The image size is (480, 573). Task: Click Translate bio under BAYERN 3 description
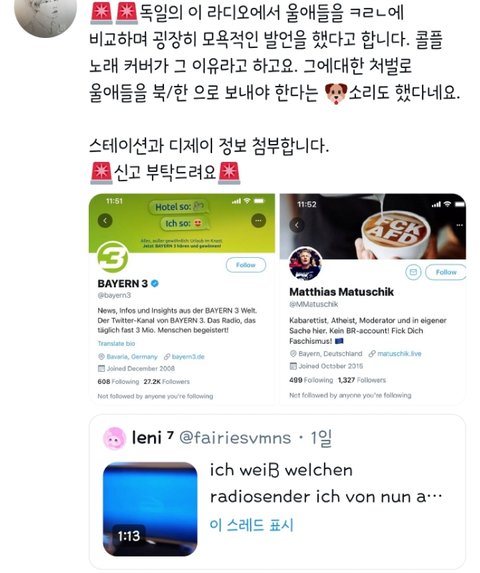[x=116, y=344]
